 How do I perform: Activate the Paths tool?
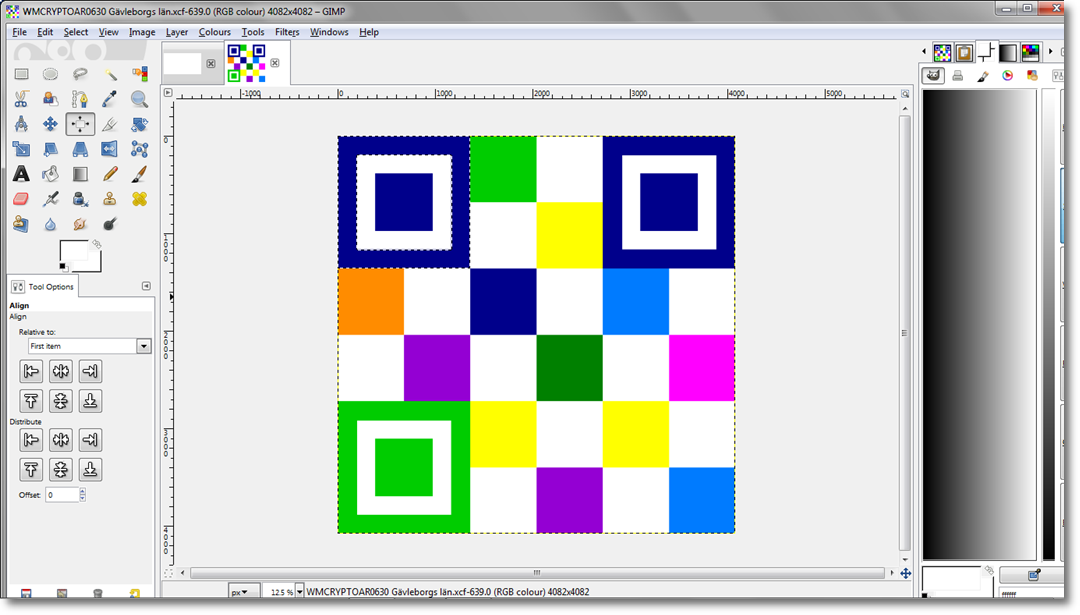[80, 99]
